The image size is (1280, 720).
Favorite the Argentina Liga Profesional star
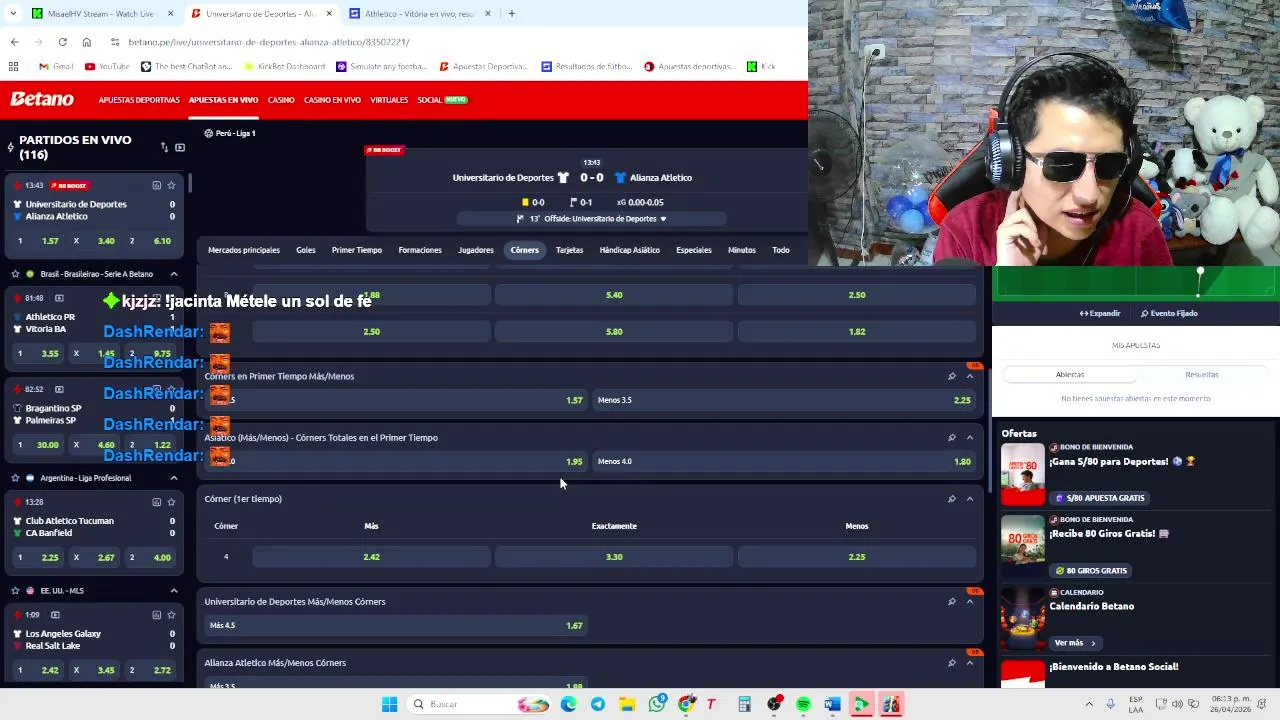[15, 478]
